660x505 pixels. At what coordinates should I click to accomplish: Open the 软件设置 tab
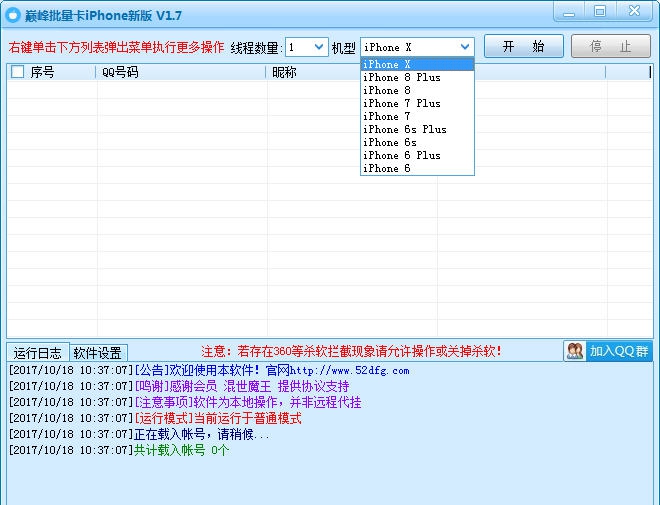coord(98,353)
